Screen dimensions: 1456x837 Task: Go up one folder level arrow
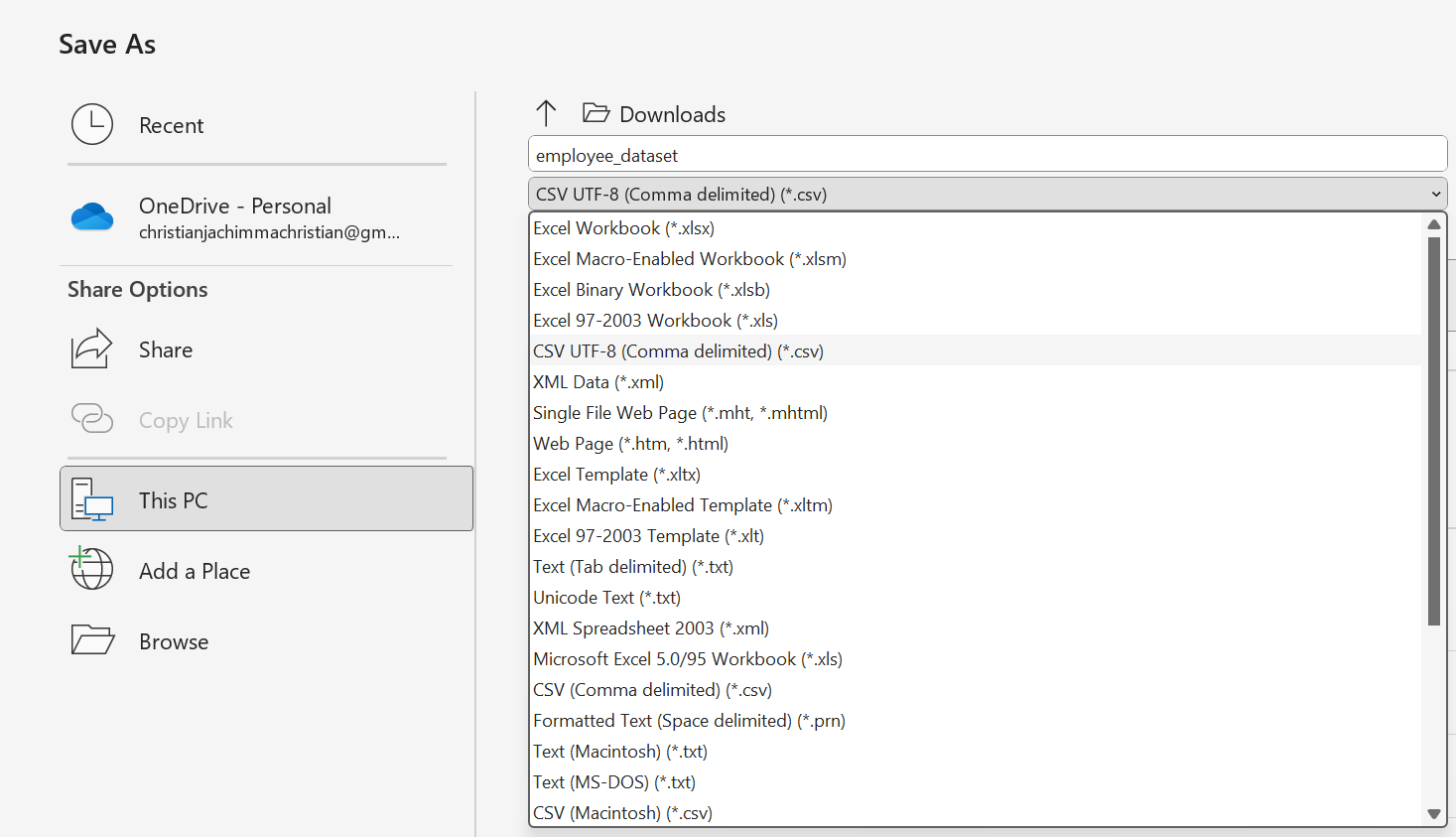click(x=546, y=113)
